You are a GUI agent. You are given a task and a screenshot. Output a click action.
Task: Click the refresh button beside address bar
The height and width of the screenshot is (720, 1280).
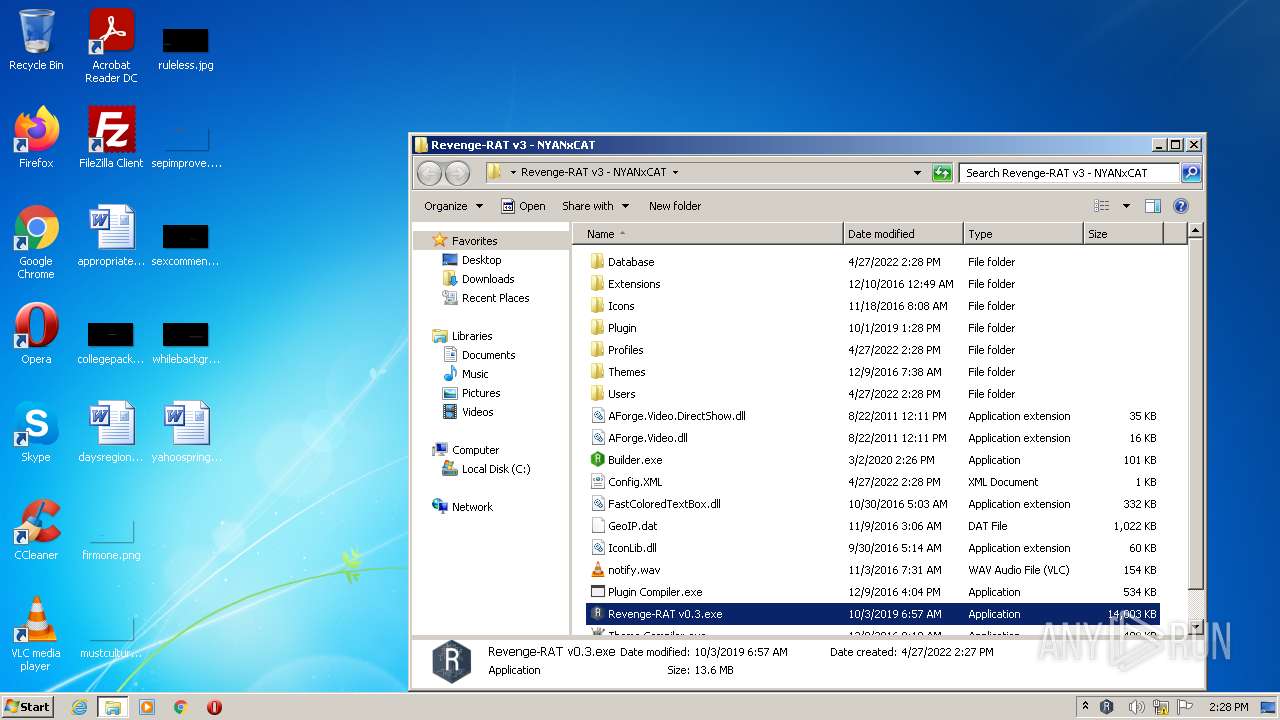(x=941, y=173)
